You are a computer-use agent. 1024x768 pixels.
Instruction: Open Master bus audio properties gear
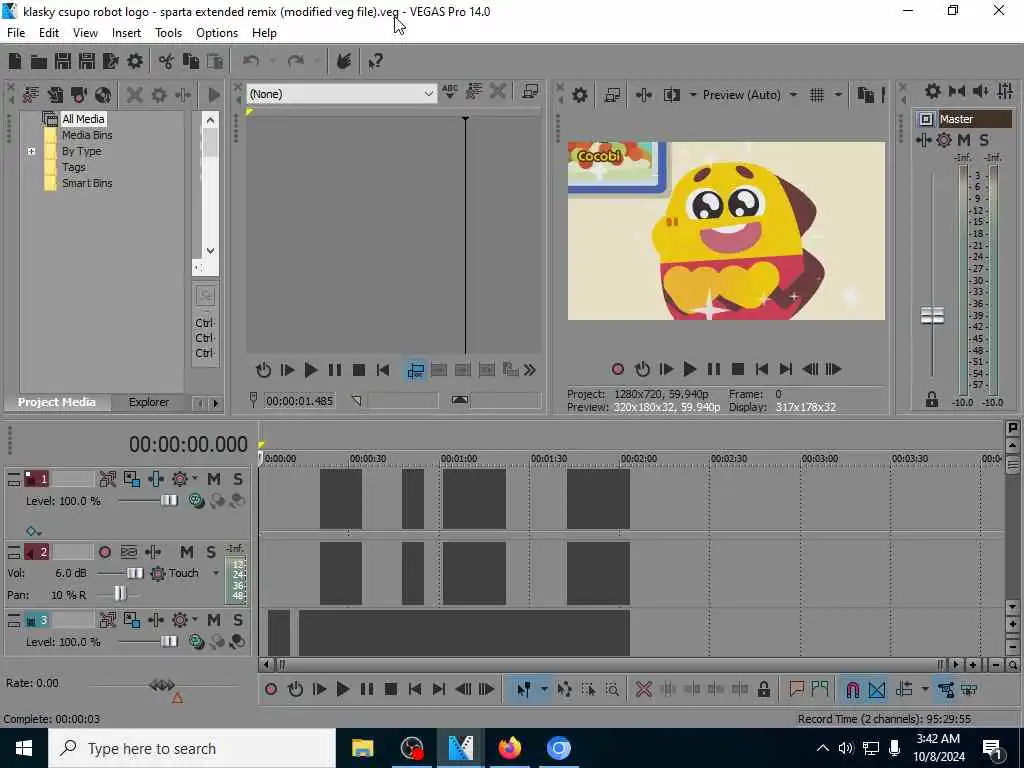(933, 91)
